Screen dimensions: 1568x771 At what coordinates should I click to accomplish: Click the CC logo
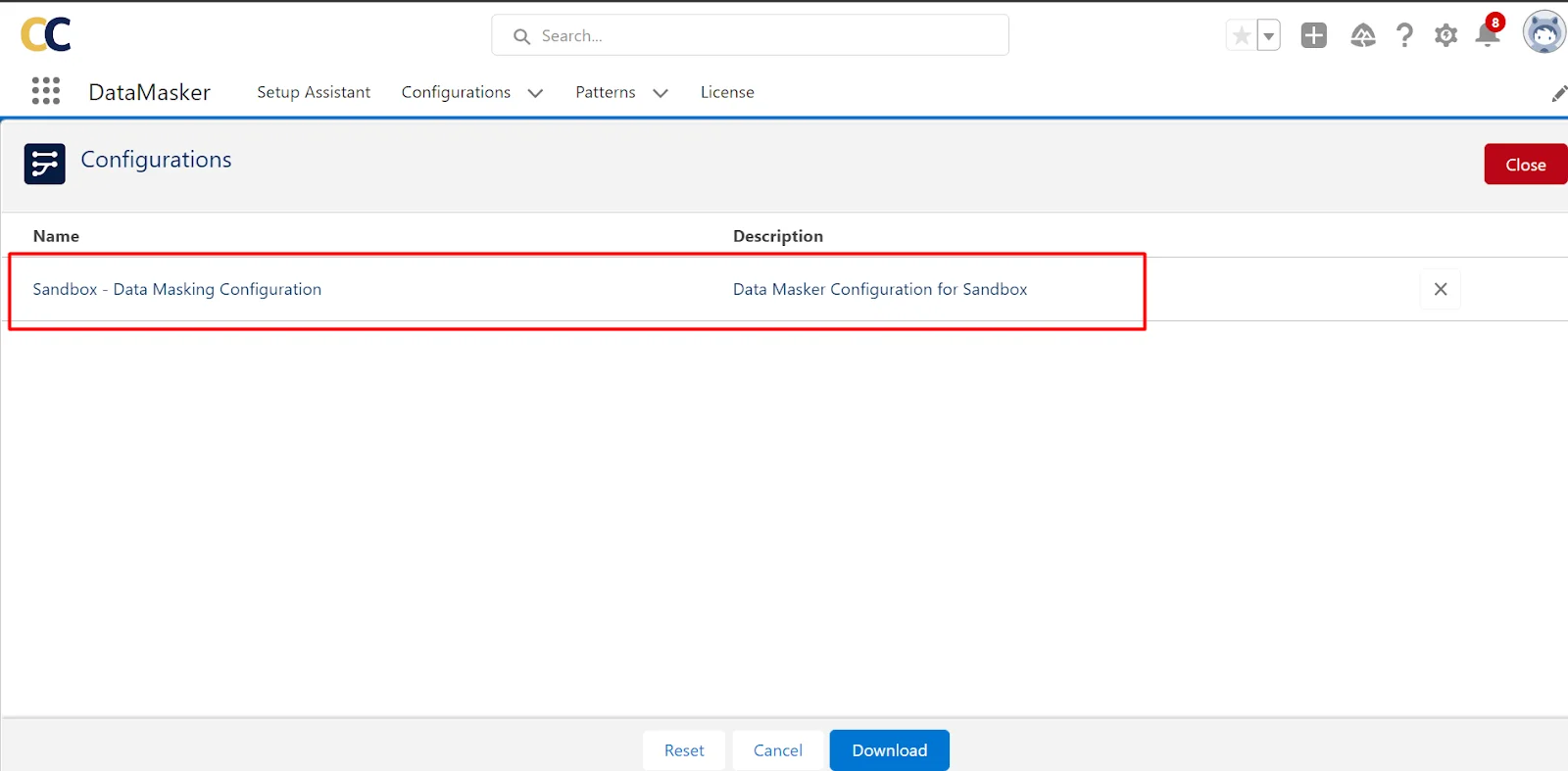coord(46,35)
